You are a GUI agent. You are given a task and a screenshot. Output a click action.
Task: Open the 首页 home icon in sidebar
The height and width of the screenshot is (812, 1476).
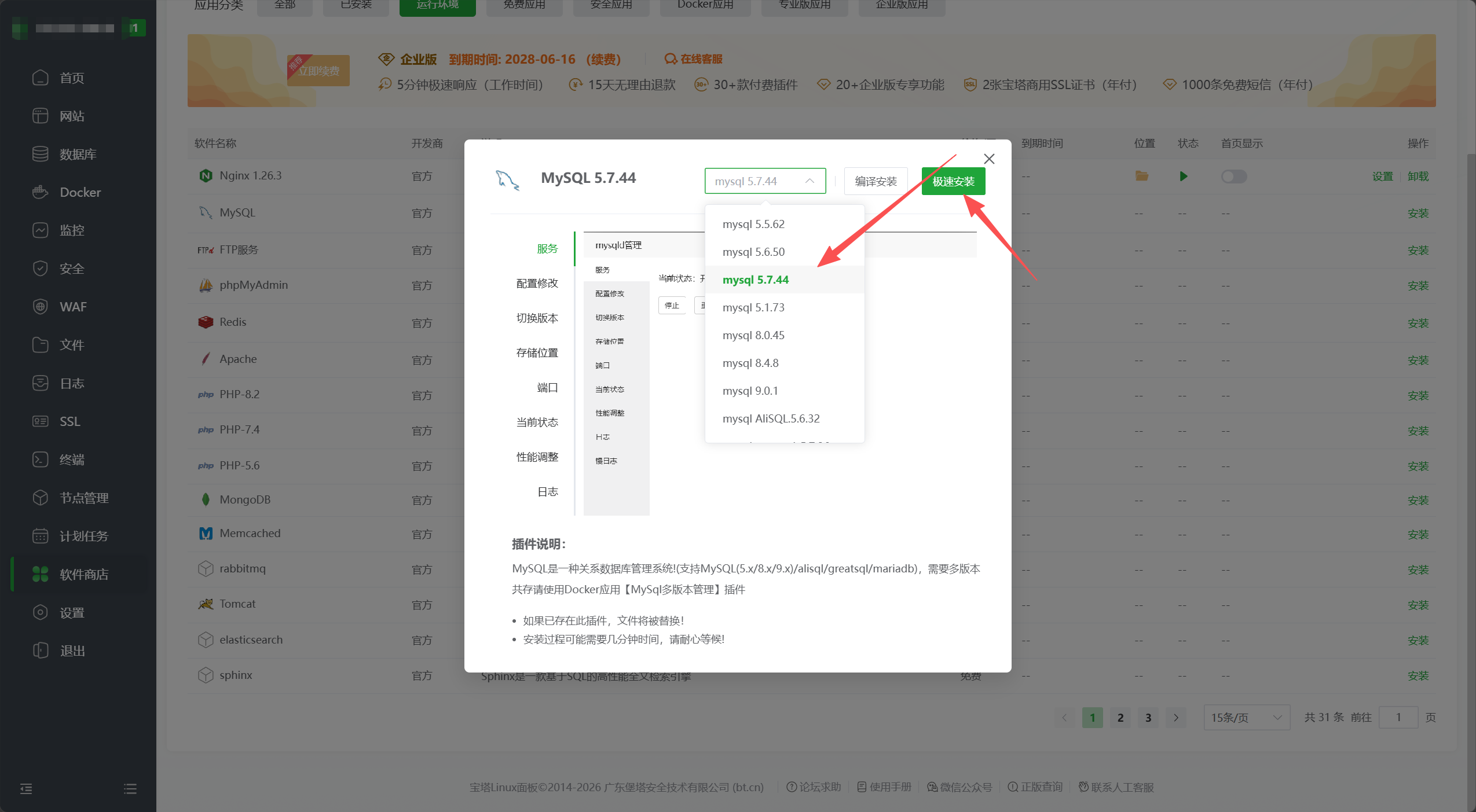pyautogui.click(x=40, y=78)
